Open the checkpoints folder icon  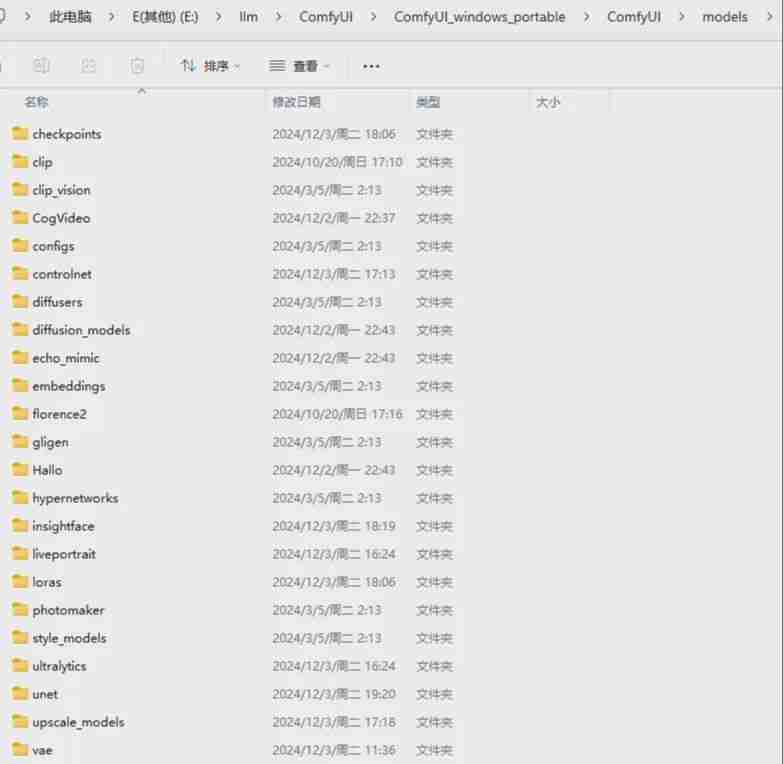(20, 133)
